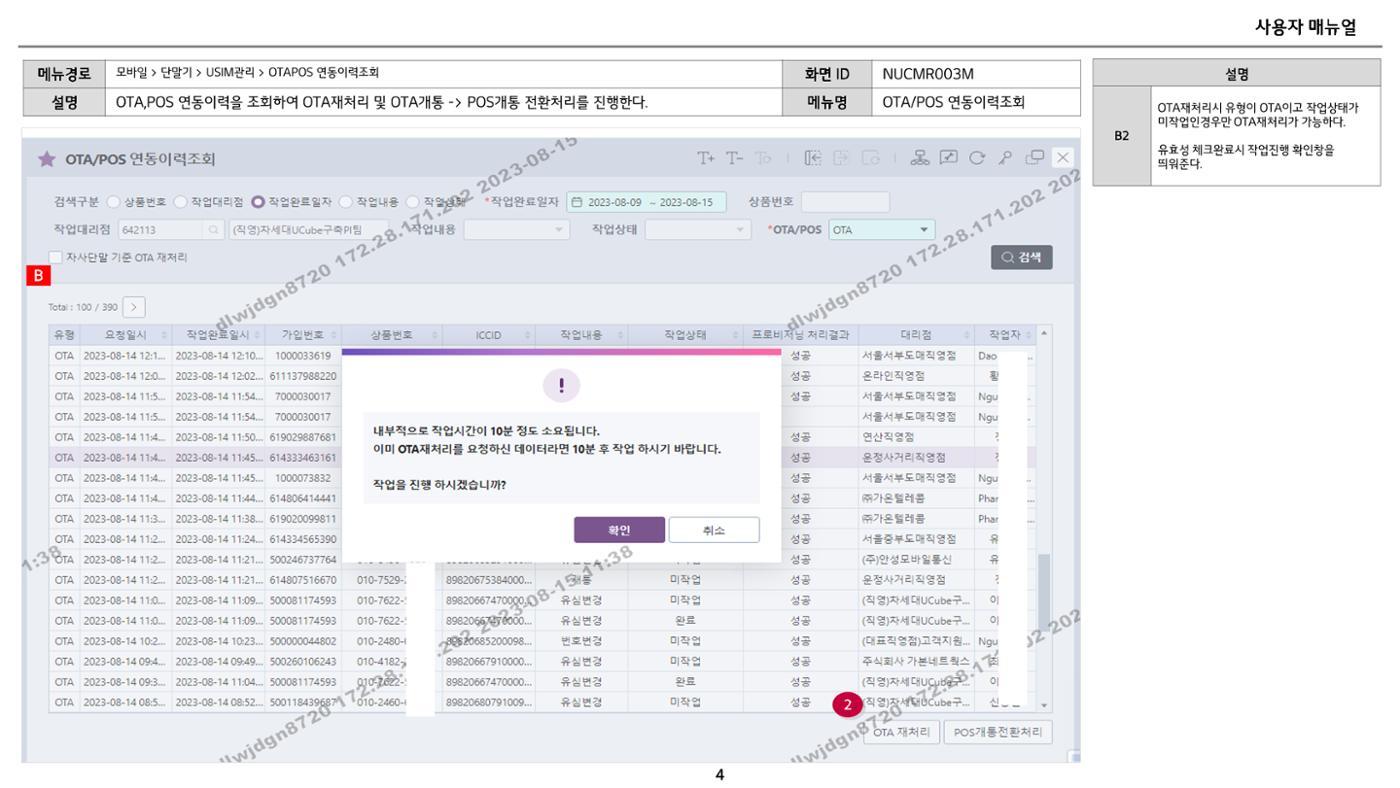Click scrollbar up arrow atop table
Viewport: 1400px width, 788px height.
(1045, 333)
